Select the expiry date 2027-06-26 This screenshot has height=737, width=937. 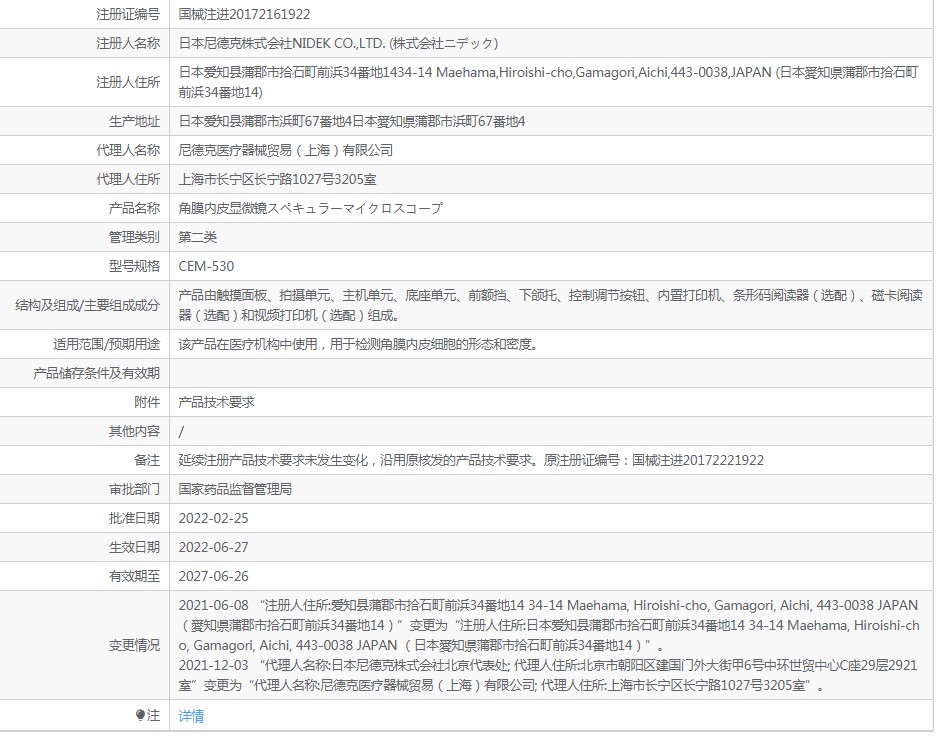tap(213, 576)
